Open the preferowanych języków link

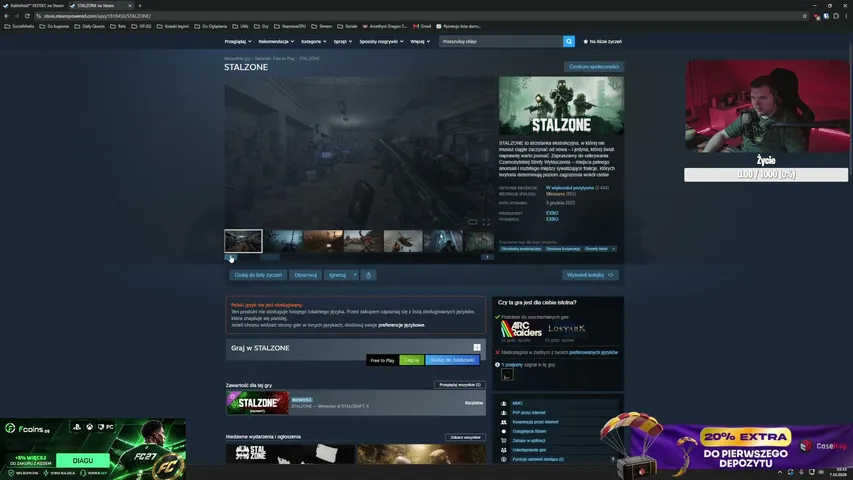point(594,352)
